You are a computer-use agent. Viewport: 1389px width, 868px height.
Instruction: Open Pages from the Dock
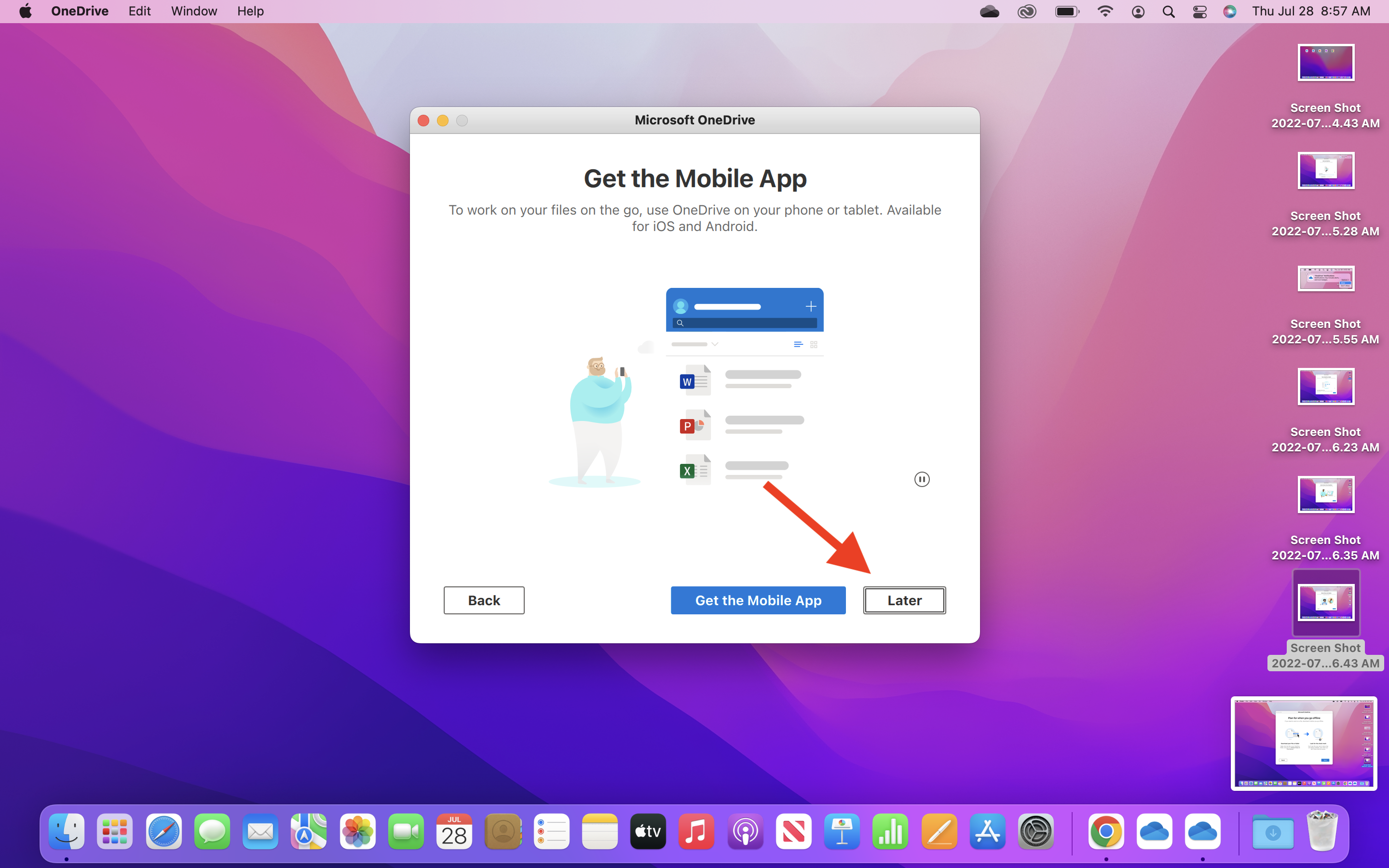939,831
